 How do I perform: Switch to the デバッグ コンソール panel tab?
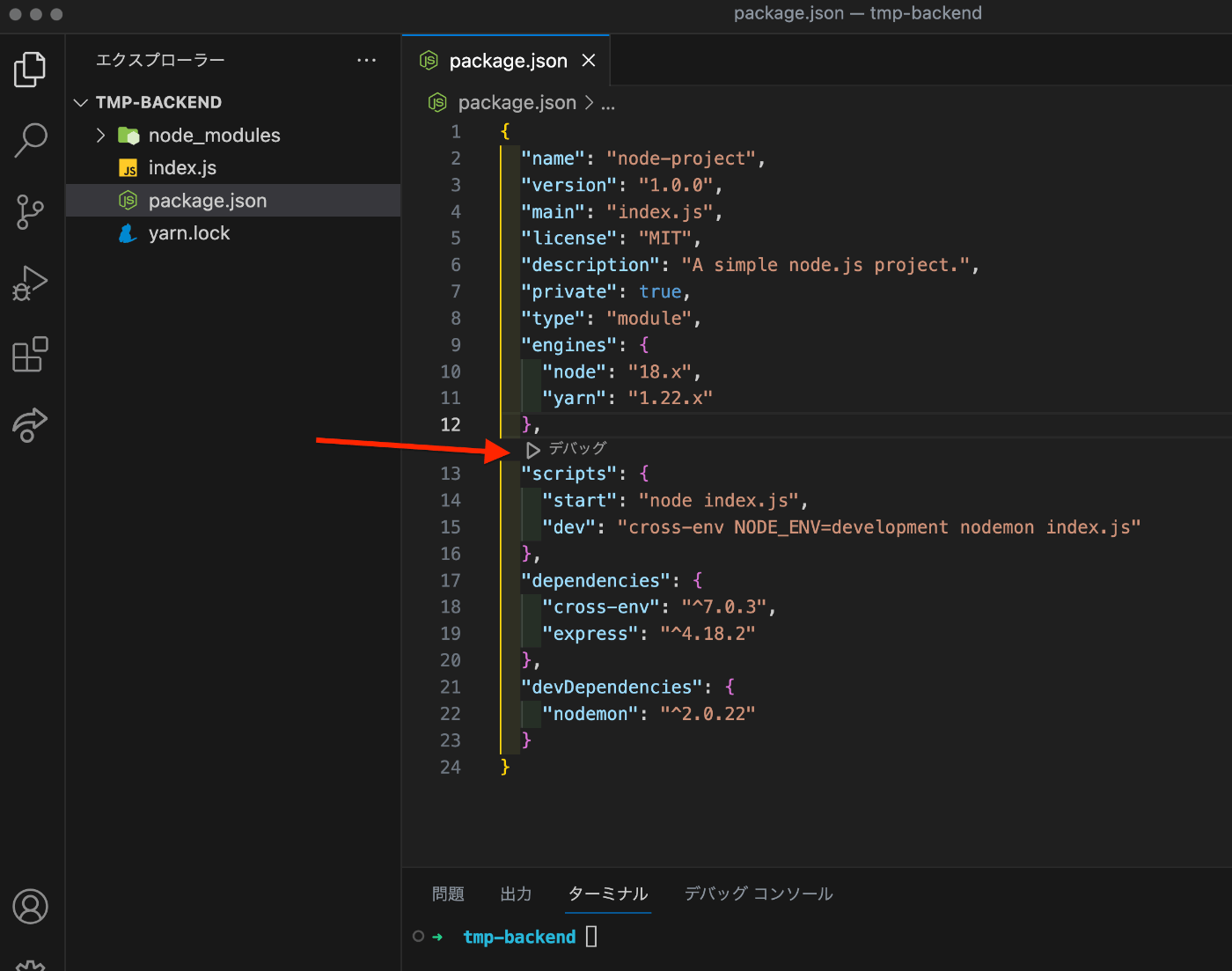coord(759,894)
